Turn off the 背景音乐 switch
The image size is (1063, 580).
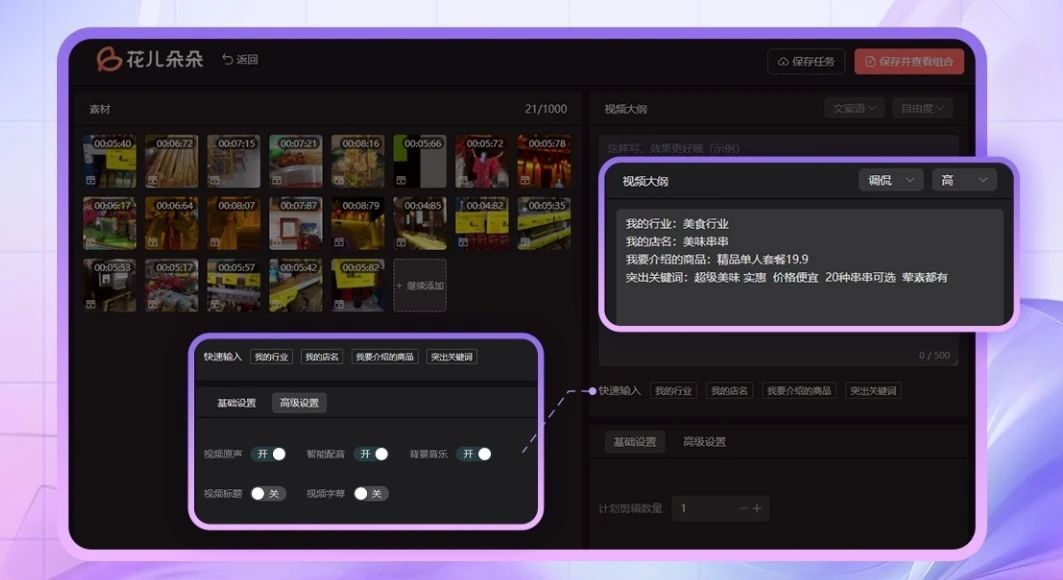pyautogui.click(x=474, y=454)
